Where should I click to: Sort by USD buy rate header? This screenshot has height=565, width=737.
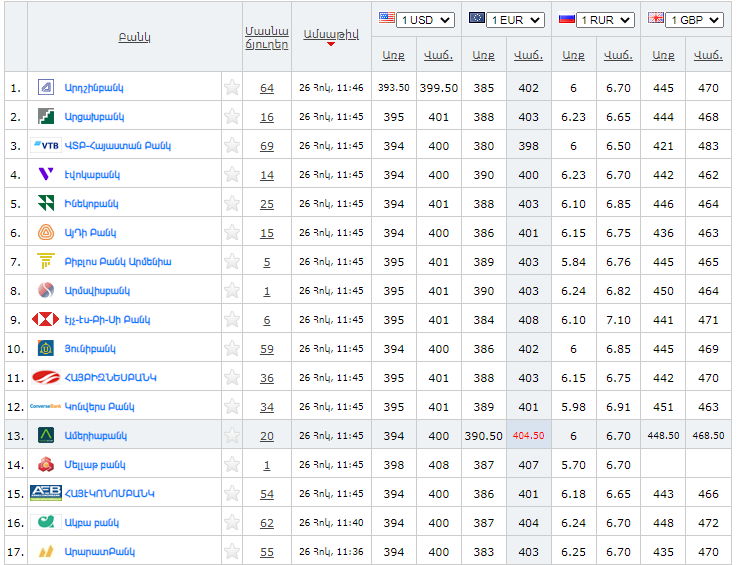click(x=393, y=55)
